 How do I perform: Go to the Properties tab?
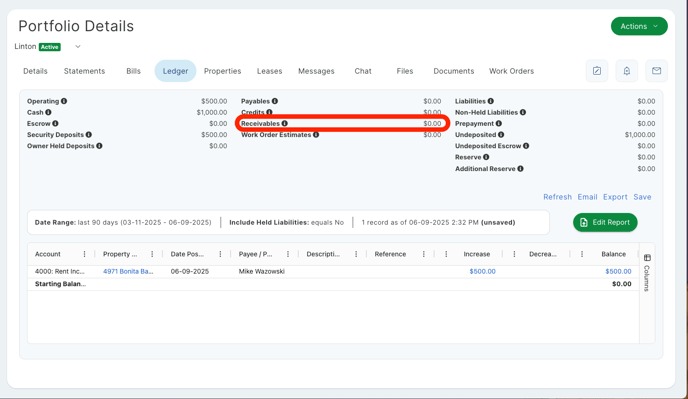tap(222, 71)
